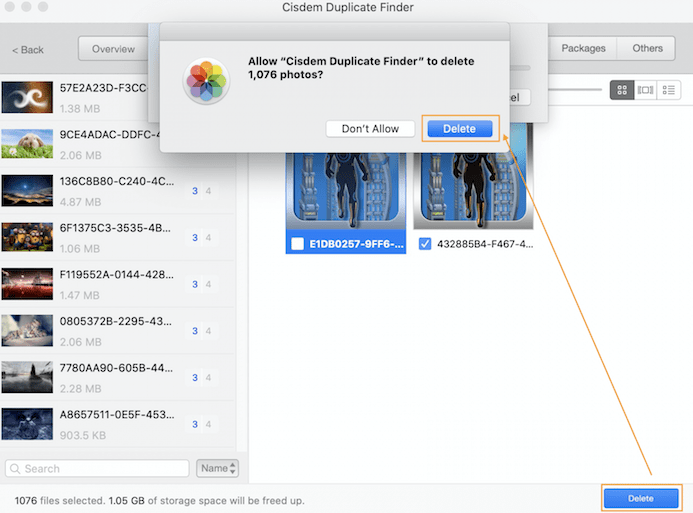
Task: Click the Photos app icon in dialog
Action: (x=207, y=82)
